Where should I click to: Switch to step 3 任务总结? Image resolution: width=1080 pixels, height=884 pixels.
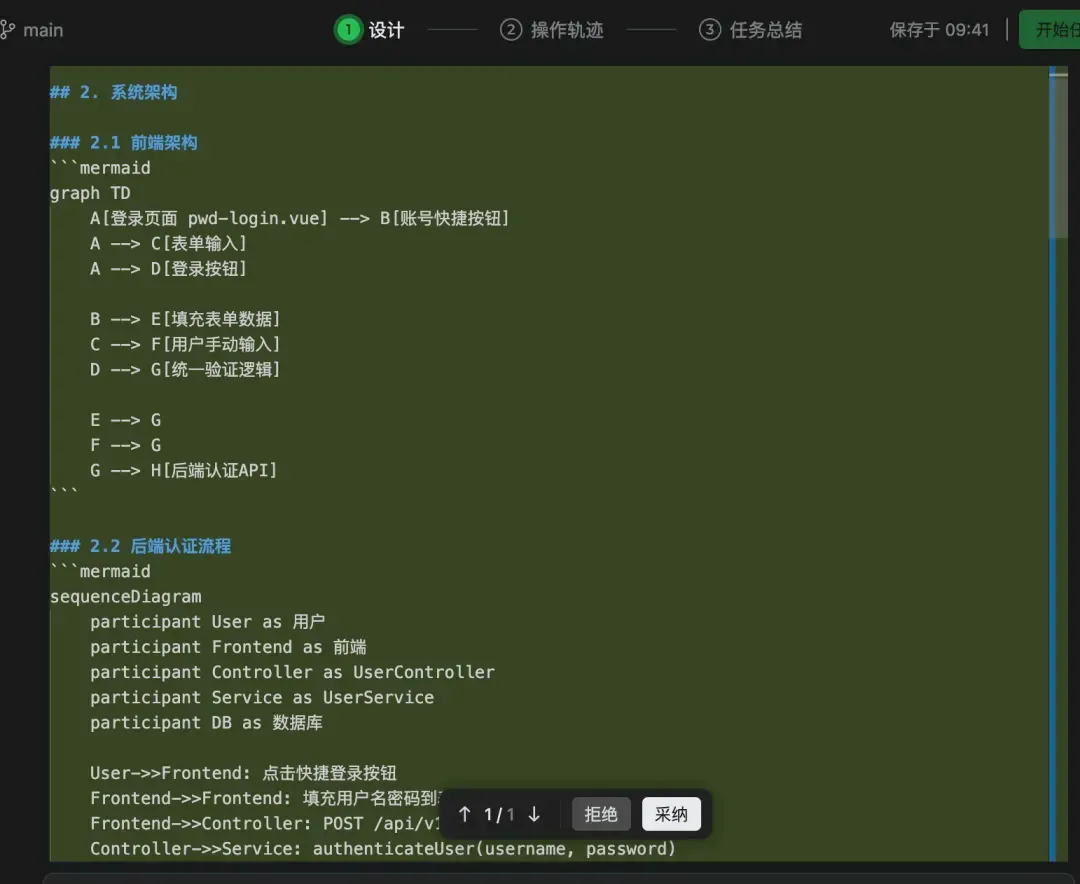point(751,30)
